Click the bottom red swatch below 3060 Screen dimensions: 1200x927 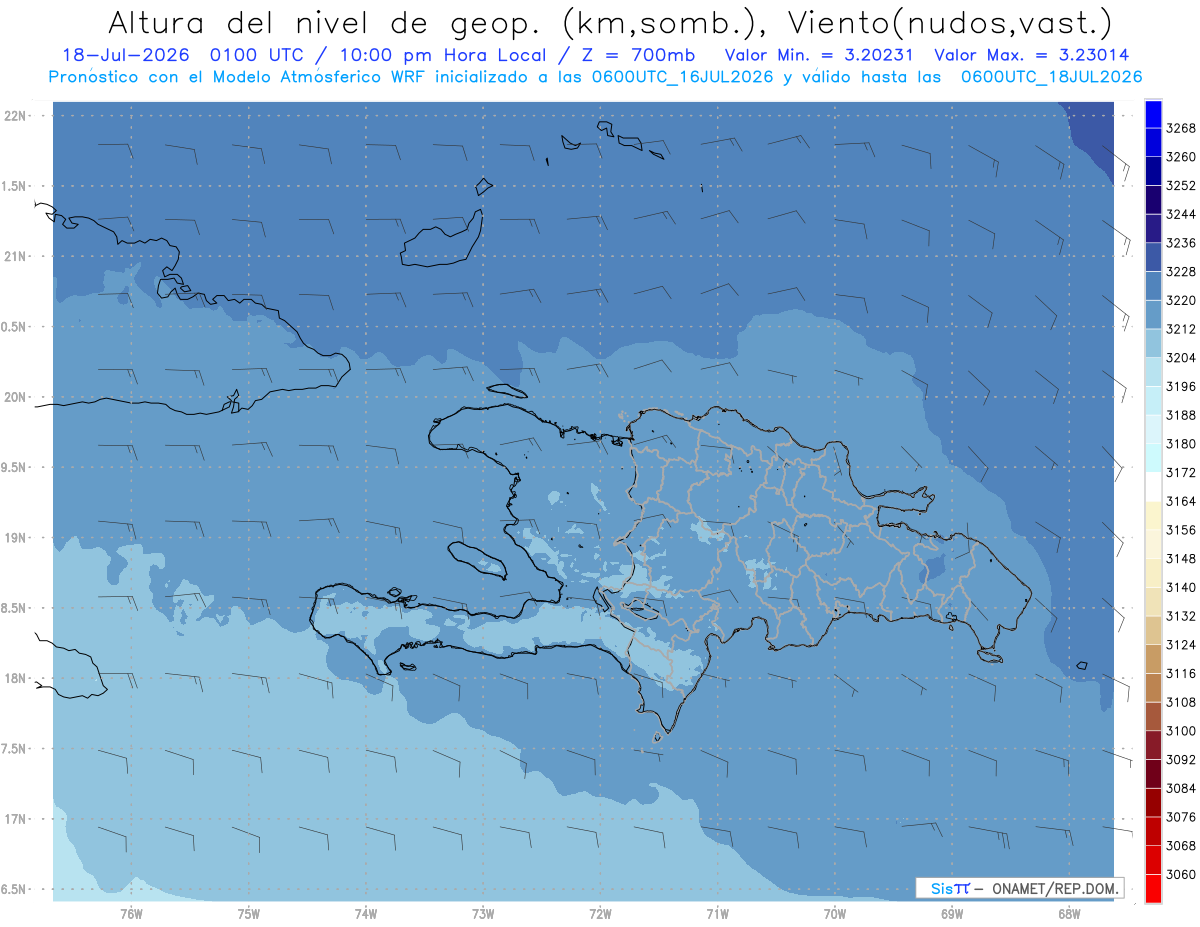(x=1153, y=888)
